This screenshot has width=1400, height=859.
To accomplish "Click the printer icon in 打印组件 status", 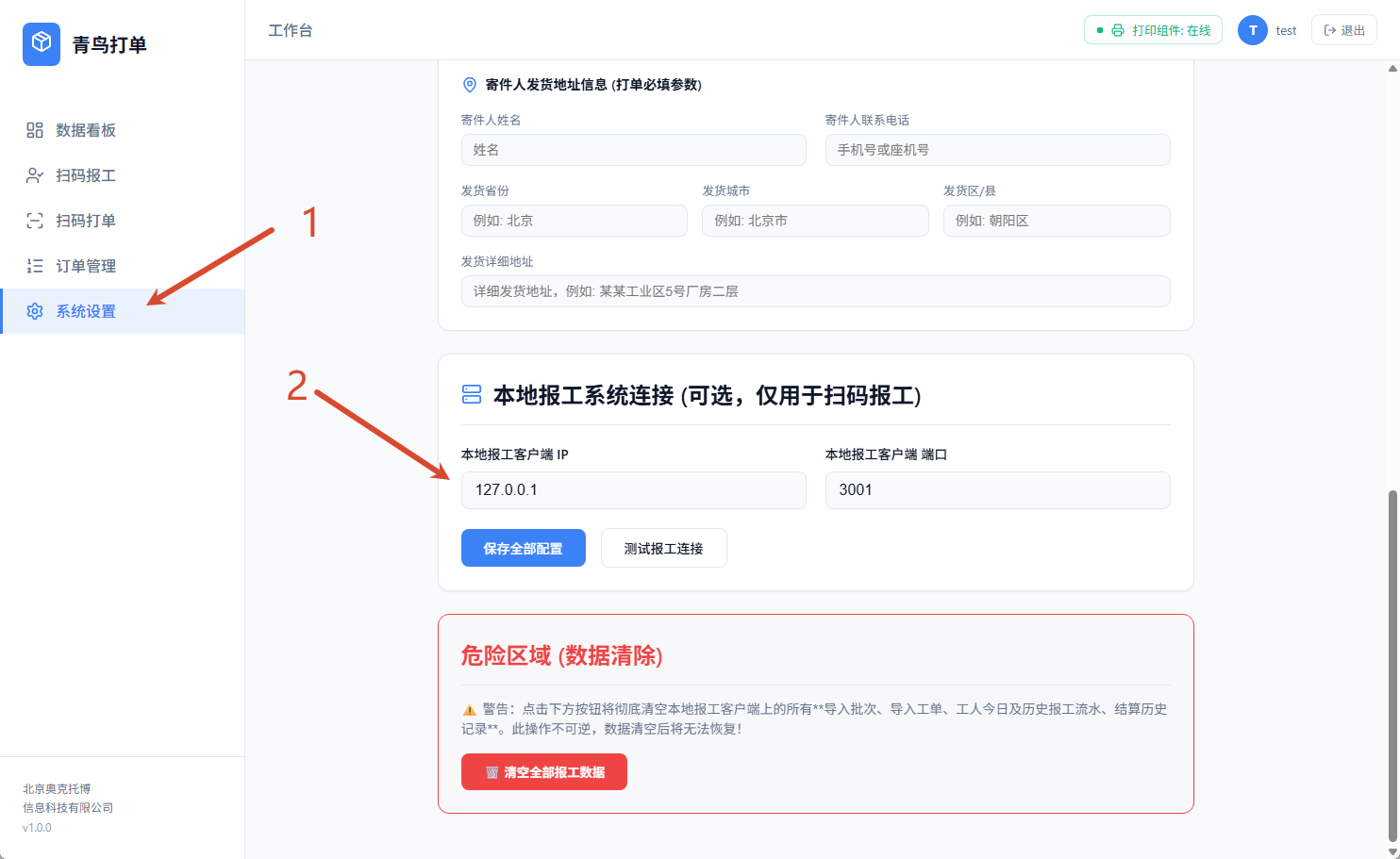I will pyautogui.click(x=1118, y=30).
